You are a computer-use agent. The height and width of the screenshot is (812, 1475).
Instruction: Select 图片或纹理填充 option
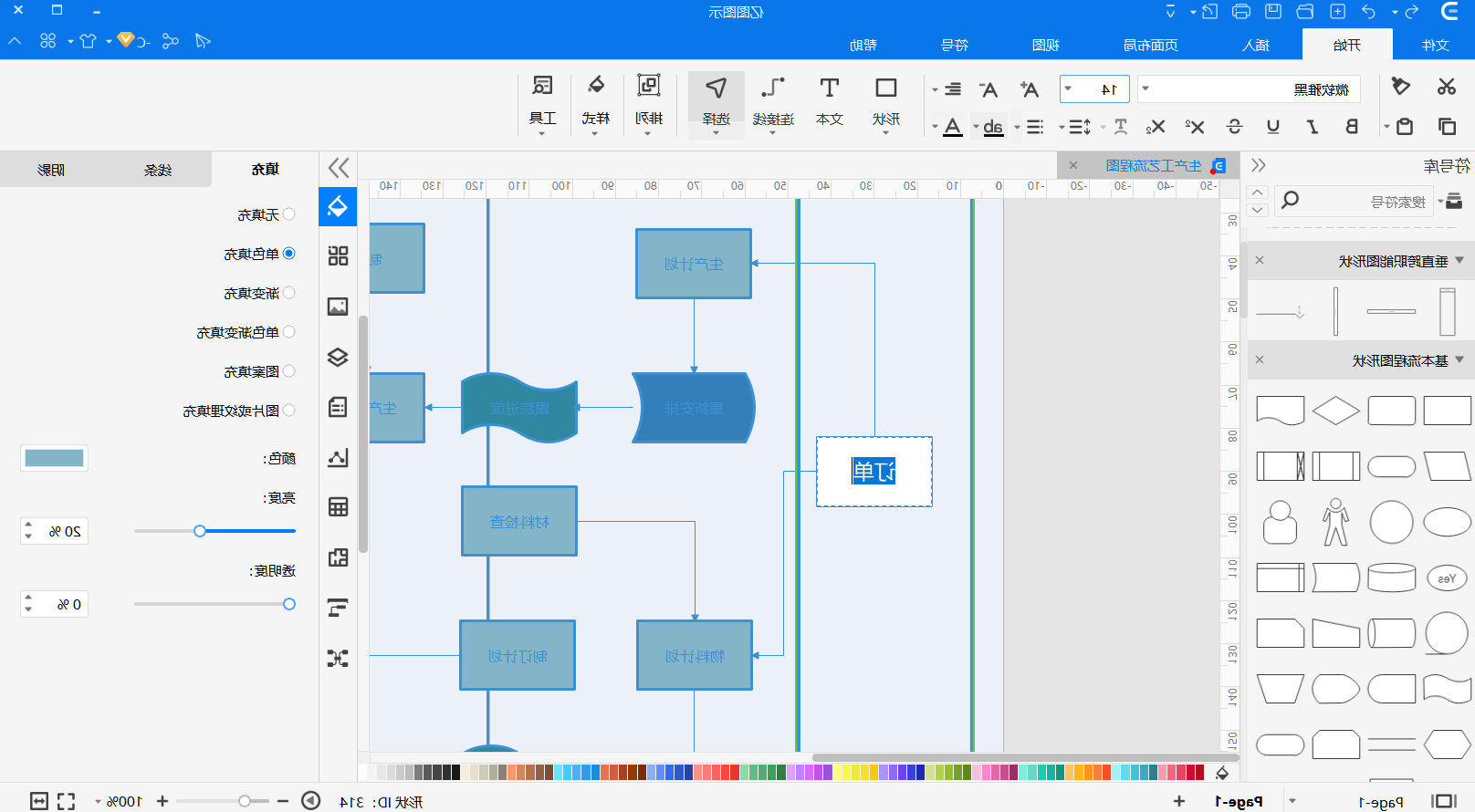click(x=239, y=411)
